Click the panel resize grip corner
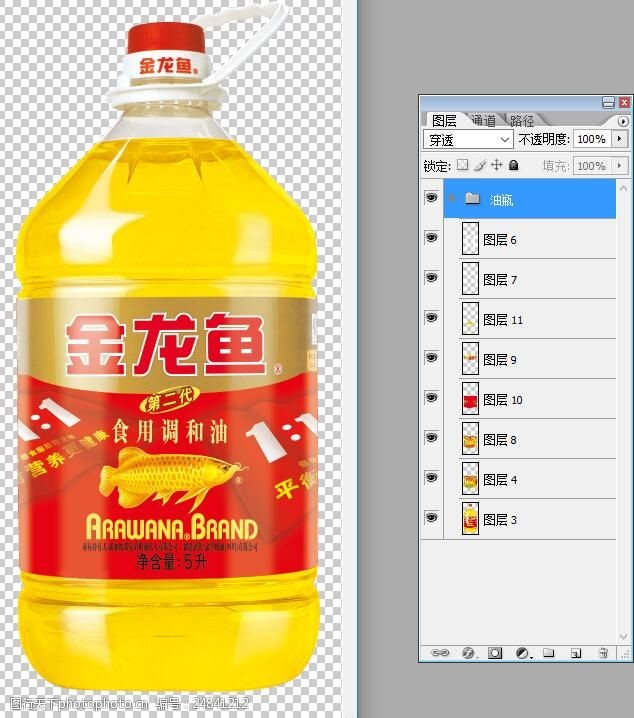The height and width of the screenshot is (718, 634). coord(625,655)
